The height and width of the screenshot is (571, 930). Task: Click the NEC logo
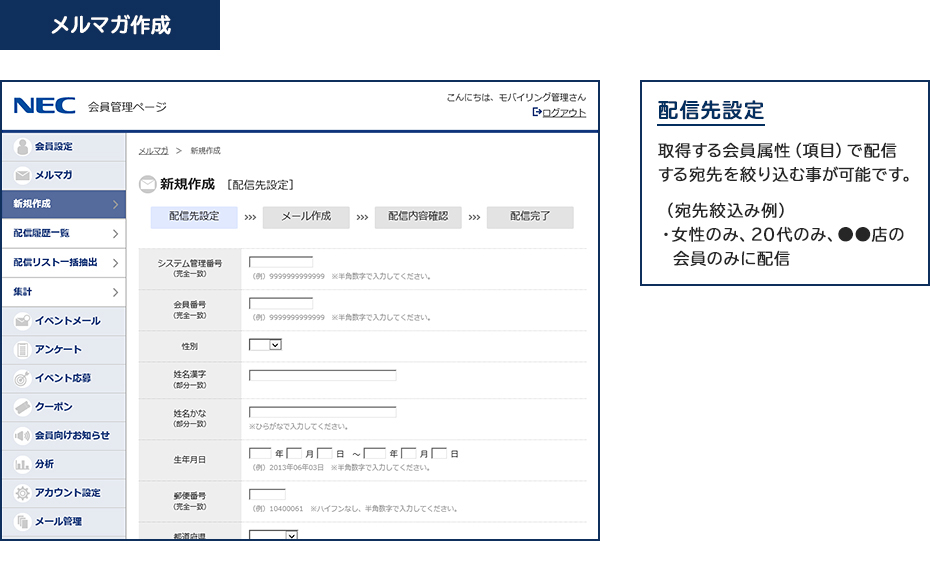[44, 106]
